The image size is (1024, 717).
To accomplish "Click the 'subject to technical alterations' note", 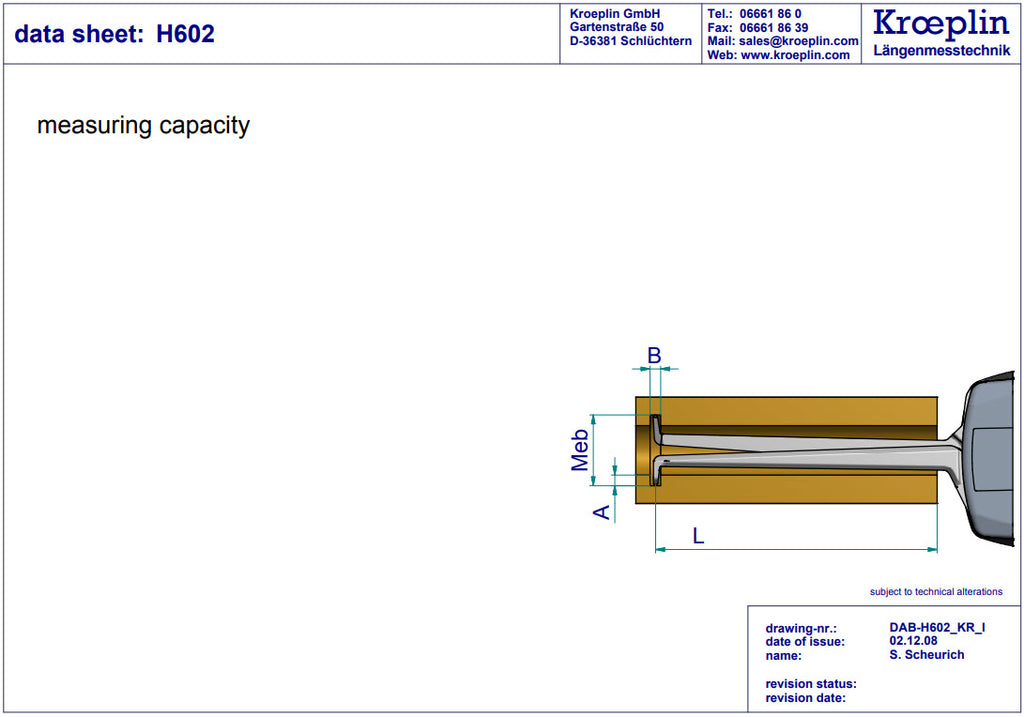I will click(x=936, y=592).
